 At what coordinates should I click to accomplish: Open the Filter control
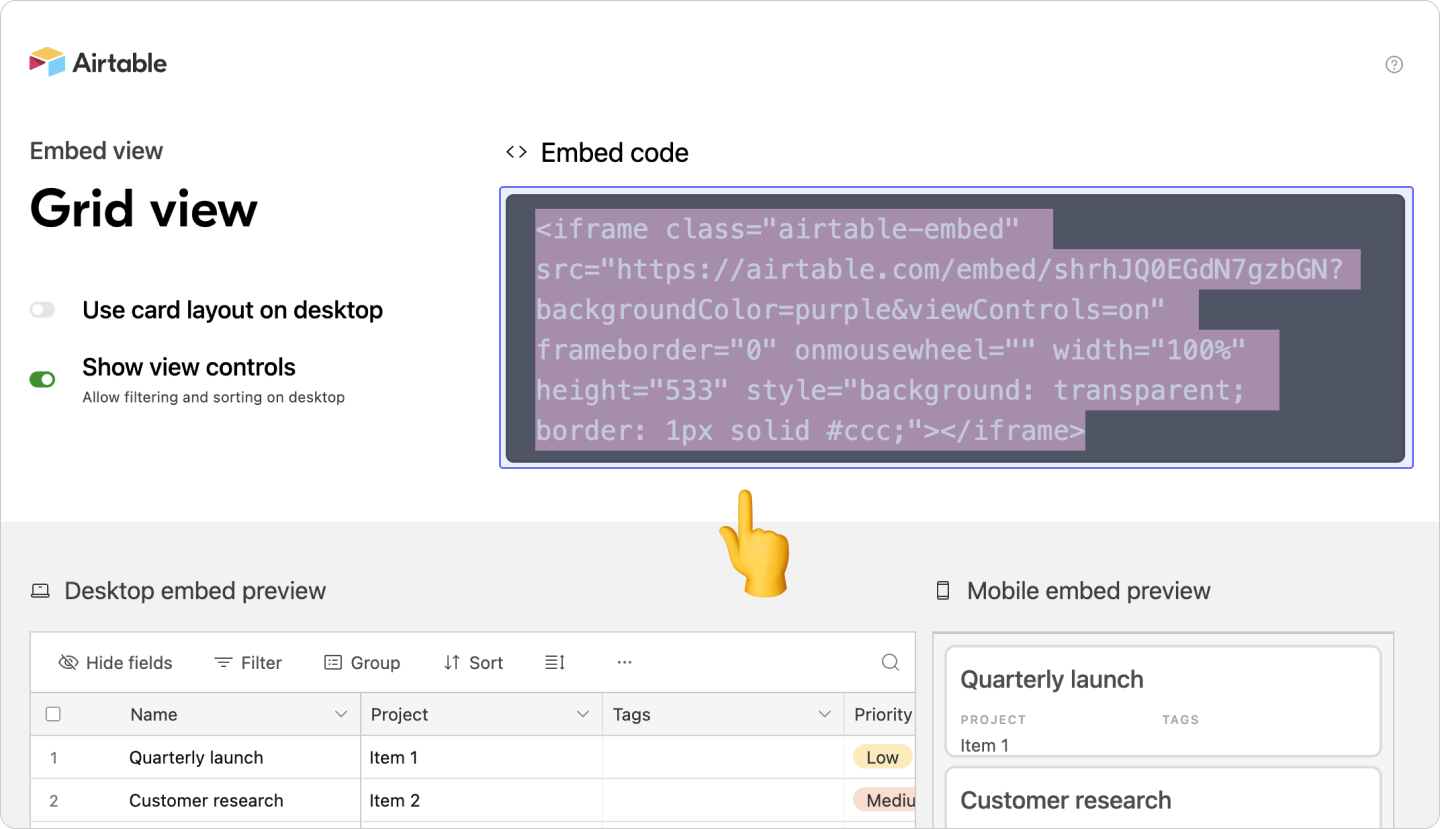coord(248,662)
